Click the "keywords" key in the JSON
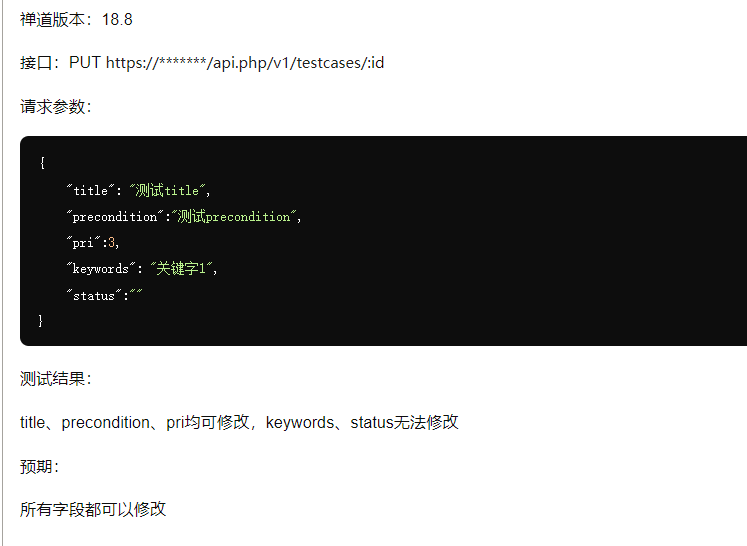 [102, 268]
